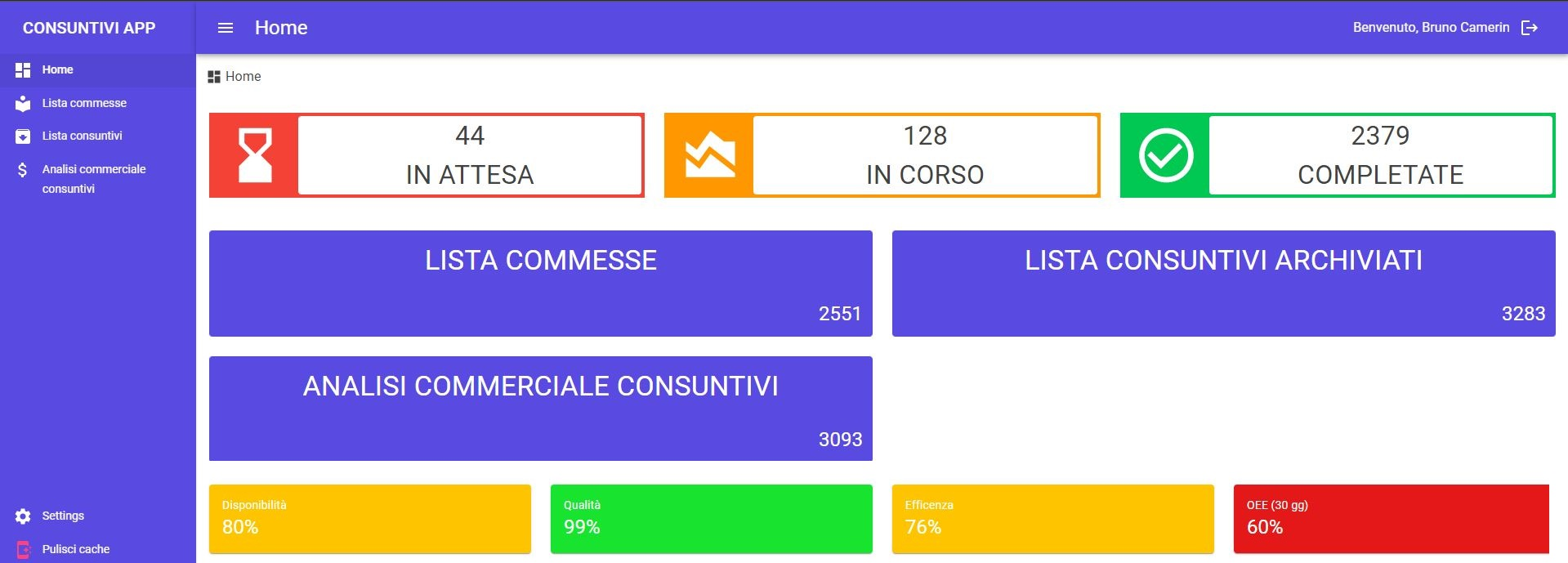Click the ANALISI COMMERCIALE CONSUNTIVI tile

[540, 409]
